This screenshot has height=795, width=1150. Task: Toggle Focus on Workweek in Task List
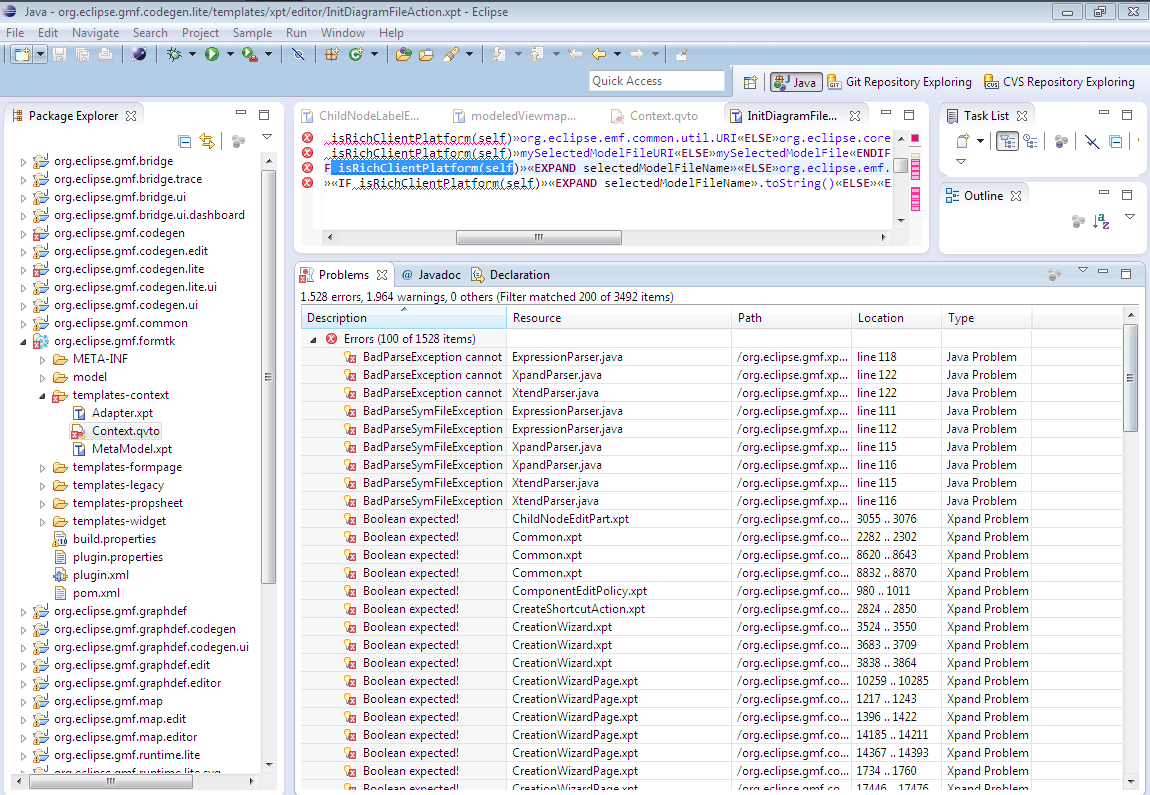click(x=1061, y=142)
